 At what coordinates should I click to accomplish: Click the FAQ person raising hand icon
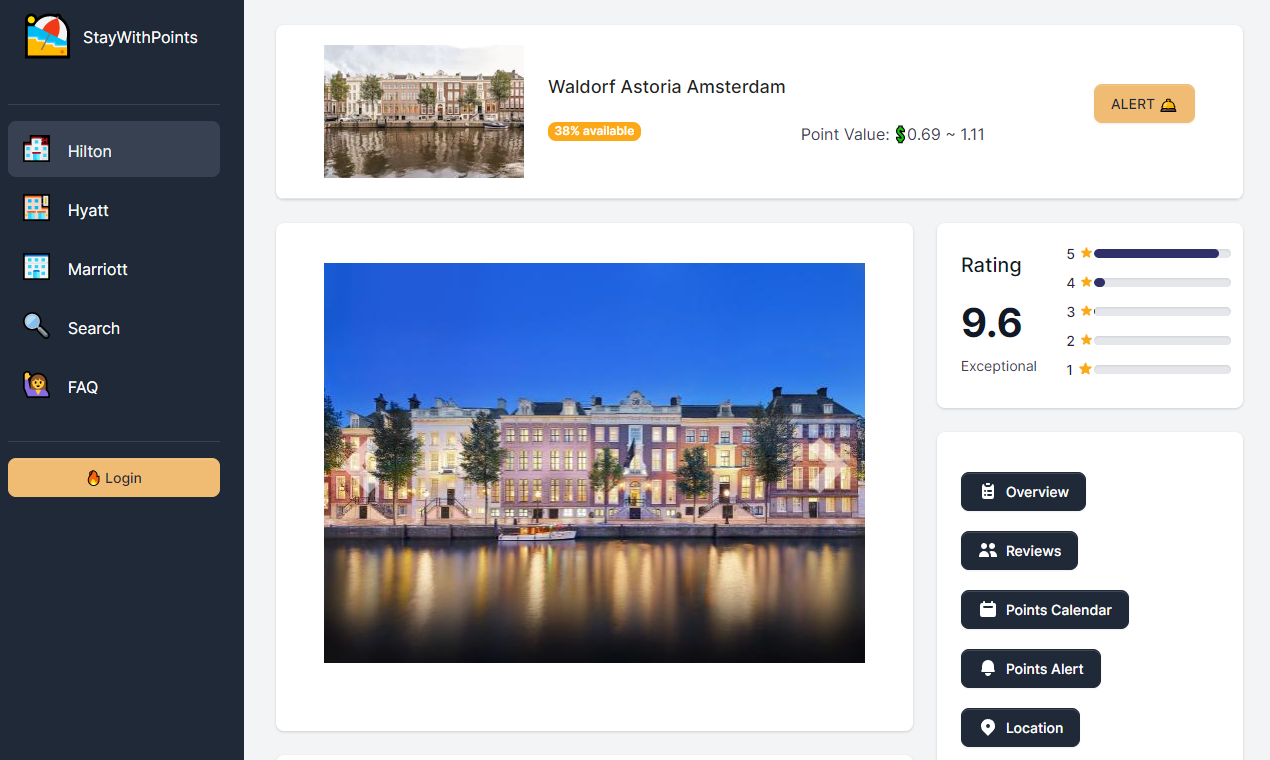(37, 386)
